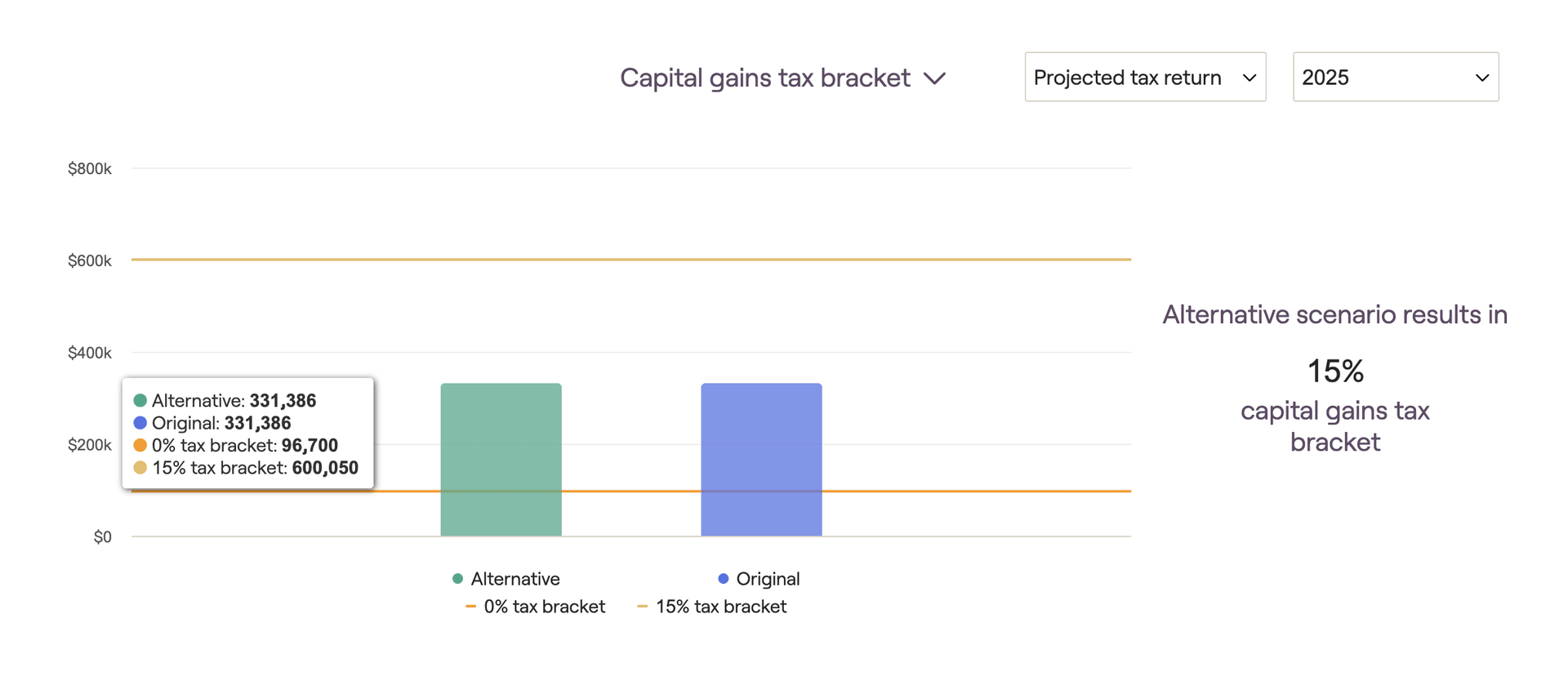Click the tan 15% tax bracket legend dash
The width and height of the screenshot is (1568, 681).
point(642,607)
